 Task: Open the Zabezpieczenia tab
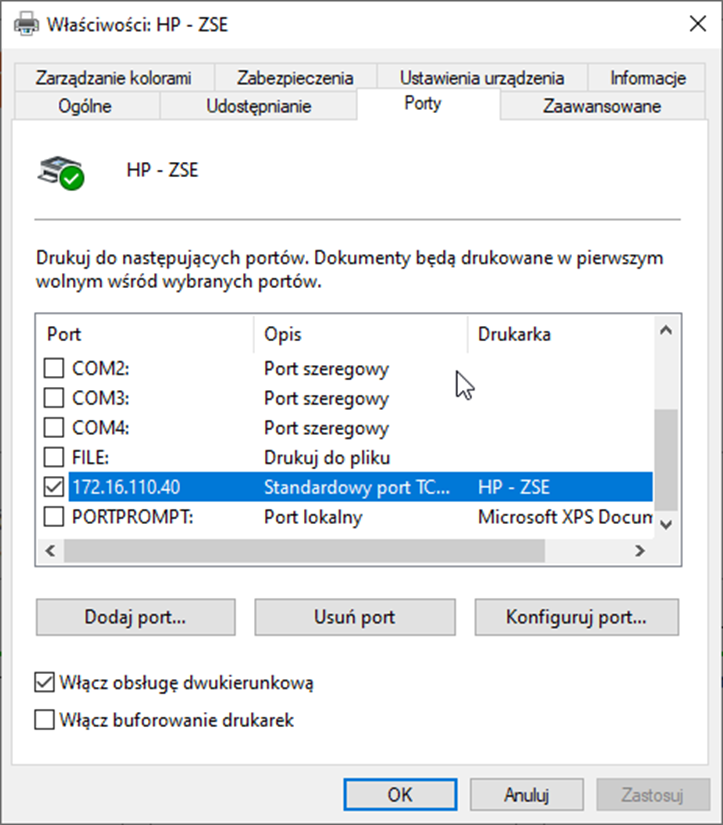(x=295, y=78)
